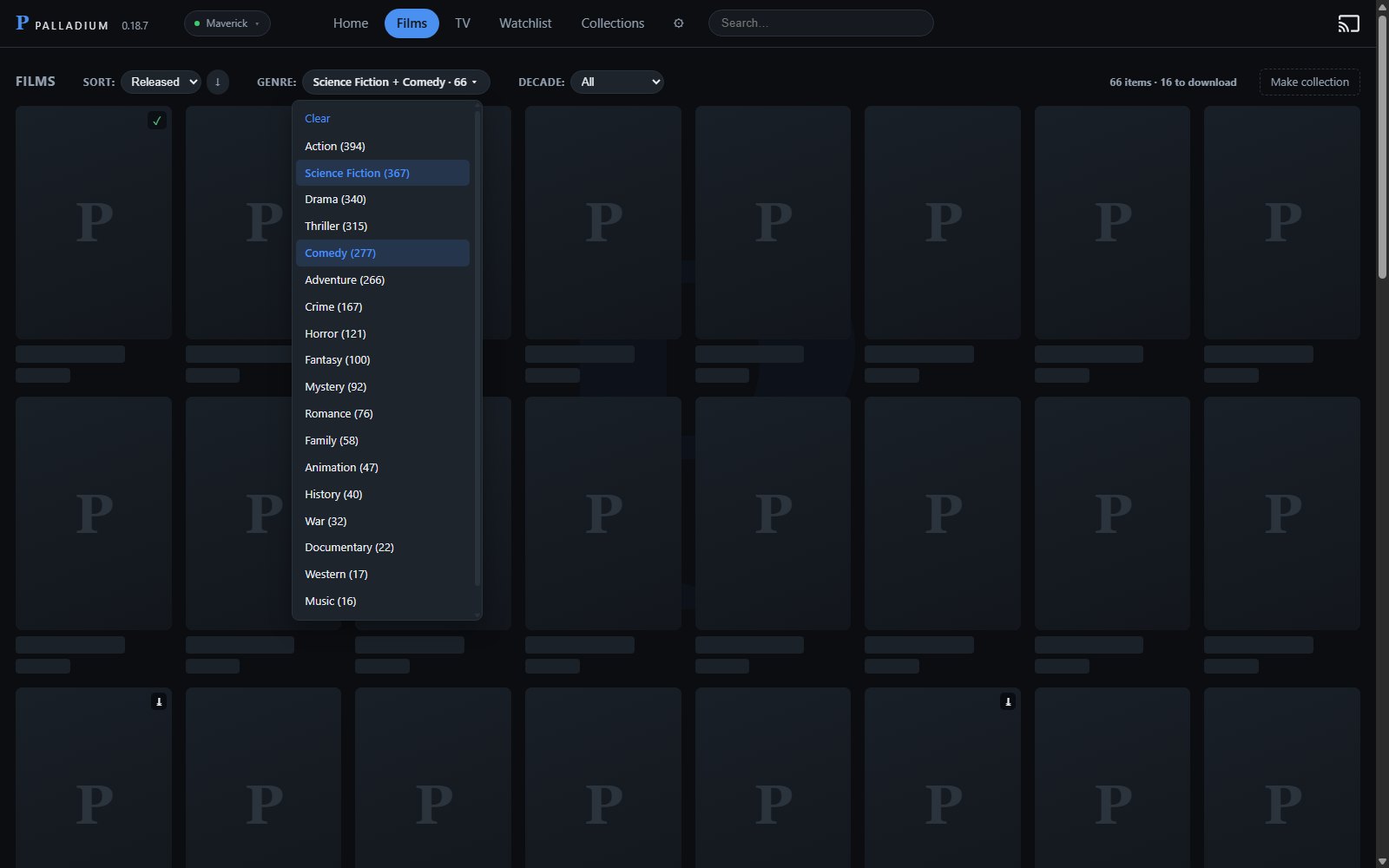
Task: Go to the Home tab
Action: pos(351,23)
